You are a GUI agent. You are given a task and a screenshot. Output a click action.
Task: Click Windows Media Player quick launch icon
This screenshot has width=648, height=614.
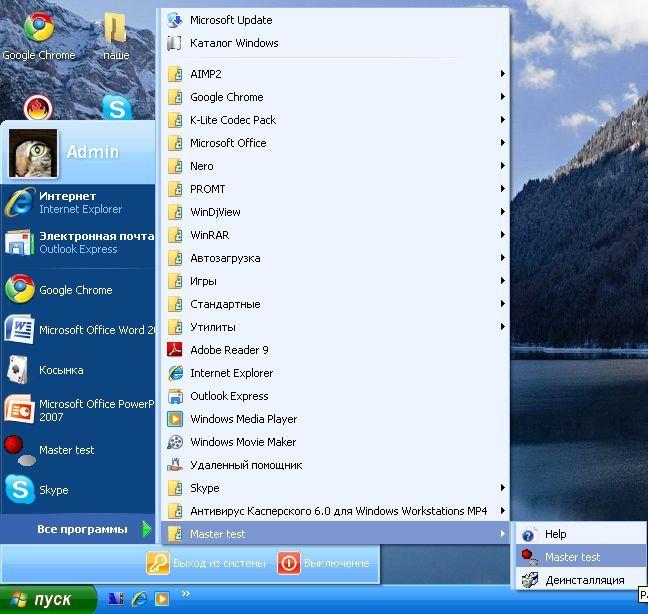click(162, 599)
